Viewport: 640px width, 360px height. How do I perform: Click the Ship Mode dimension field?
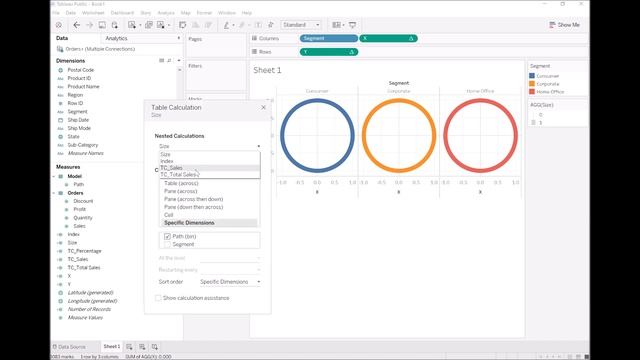(x=79, y=128)
